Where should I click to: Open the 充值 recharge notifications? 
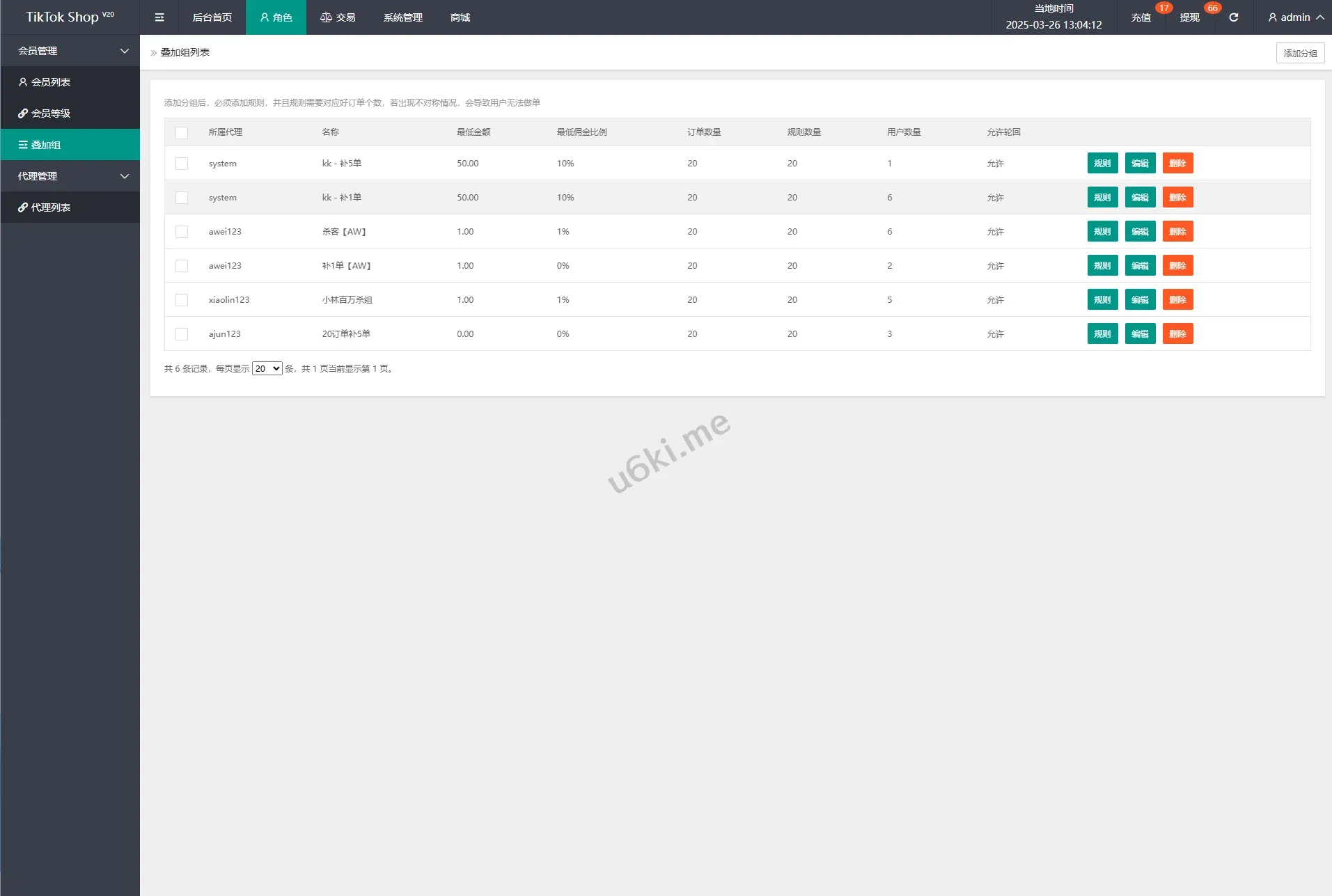click(x=1141, y=17)
